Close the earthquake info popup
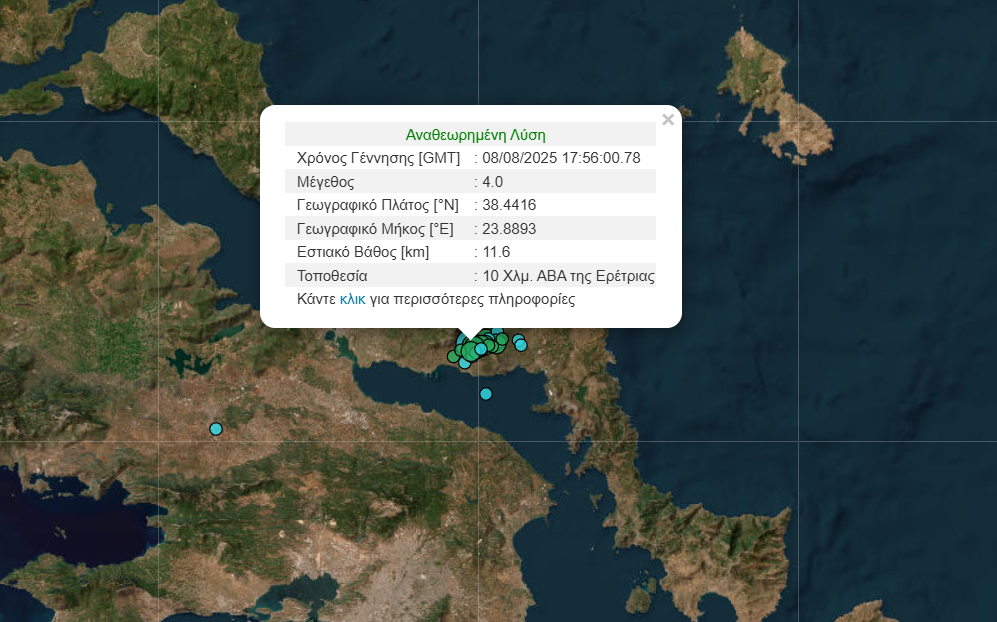This screenshot has width=997, height=622. pos(668,120)
